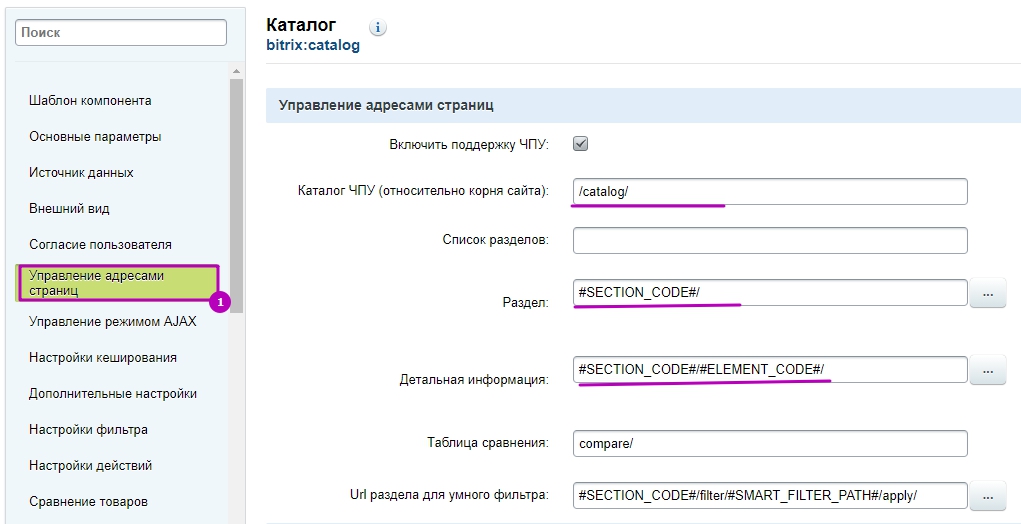Toggle the Включить поддержку ЧПУ checkbox

(x=580, y=144)
